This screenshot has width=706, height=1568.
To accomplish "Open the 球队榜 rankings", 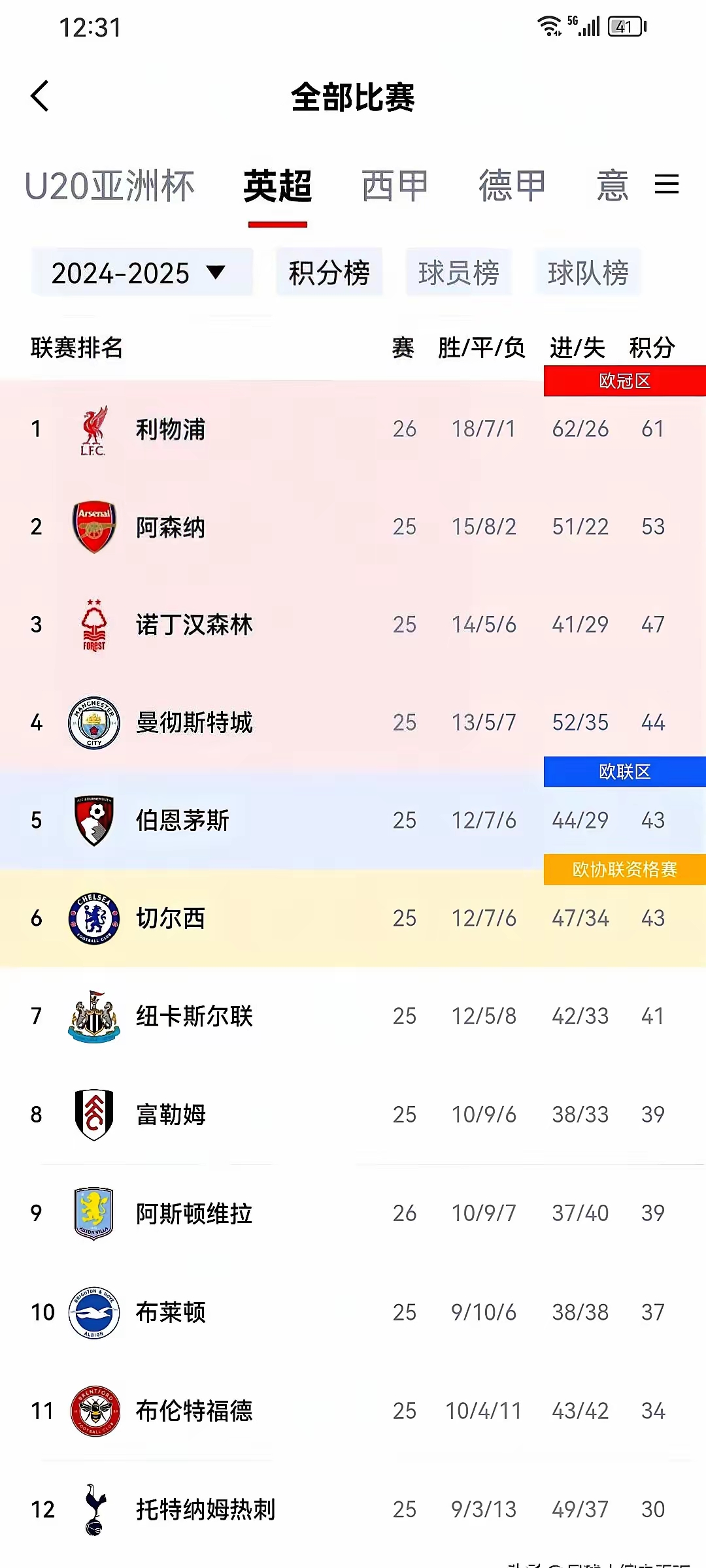I will pos(588,272).
